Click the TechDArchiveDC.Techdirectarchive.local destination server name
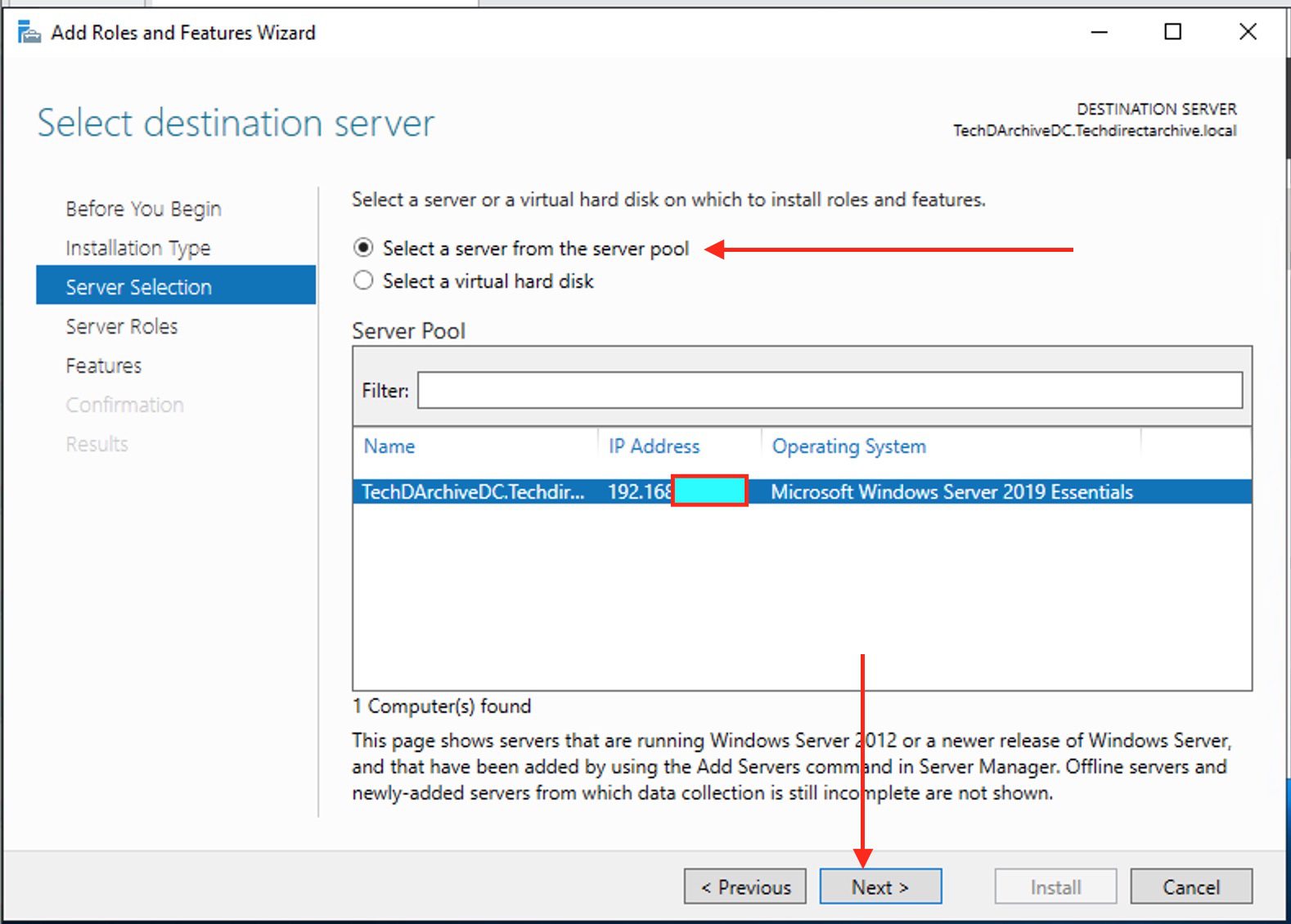 pos(1095,131)
